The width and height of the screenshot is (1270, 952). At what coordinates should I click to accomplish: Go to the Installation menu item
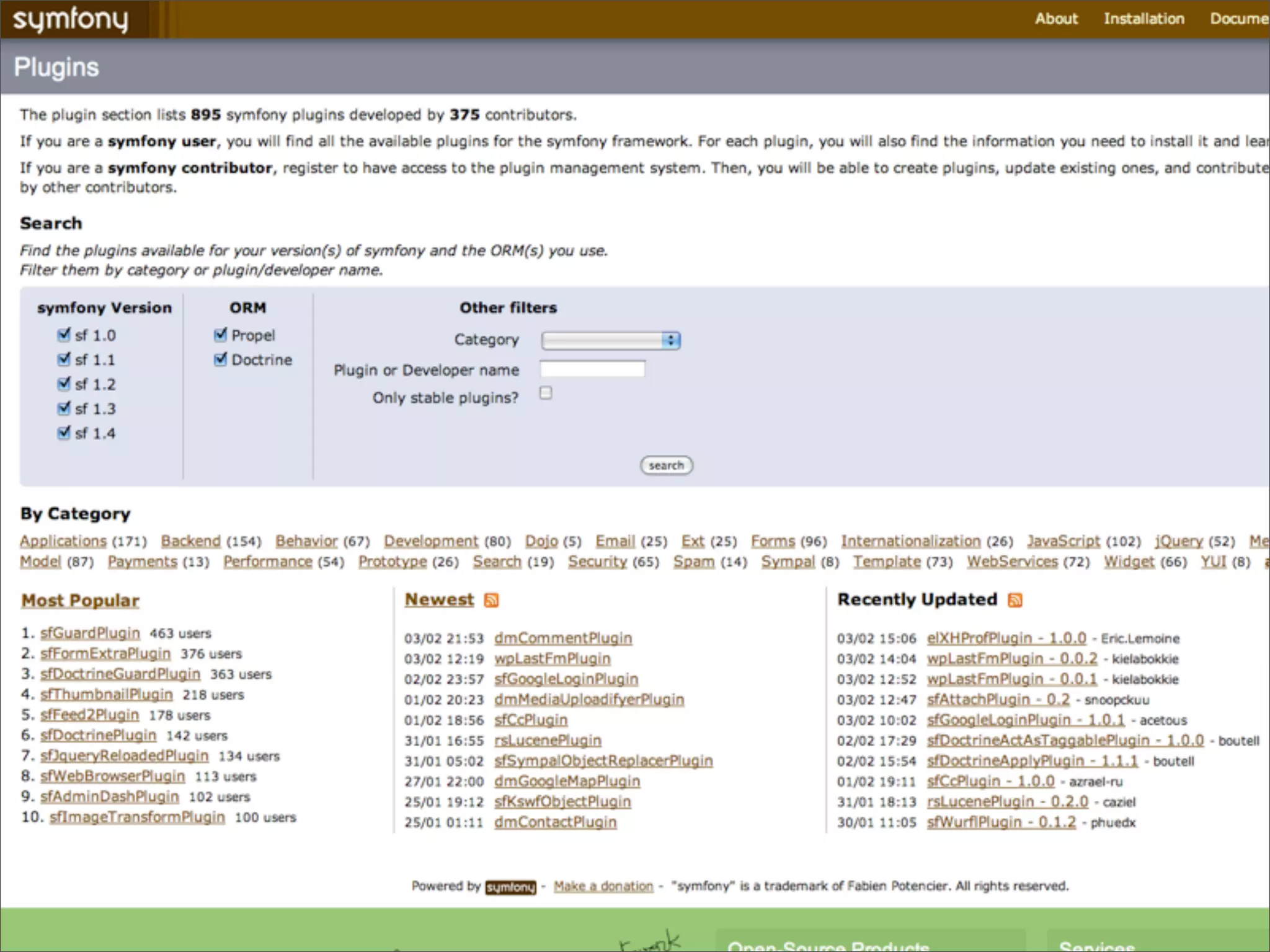coord(1143,19)
